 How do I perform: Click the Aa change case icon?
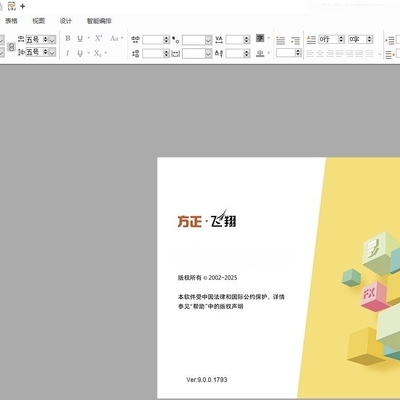click(114, 38)
